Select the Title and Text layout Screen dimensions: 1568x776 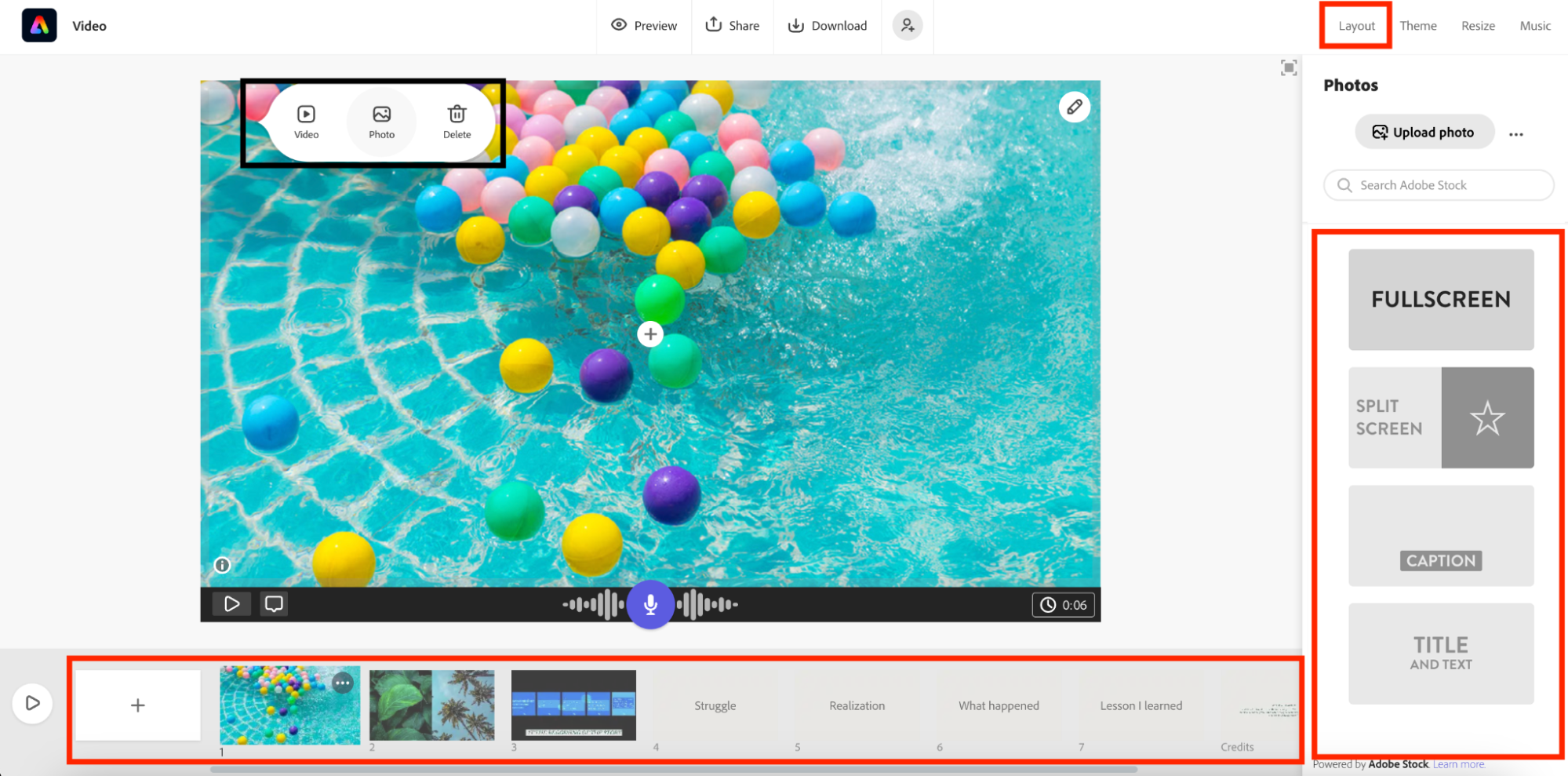pyautogui.click(x=1441, y=654)
